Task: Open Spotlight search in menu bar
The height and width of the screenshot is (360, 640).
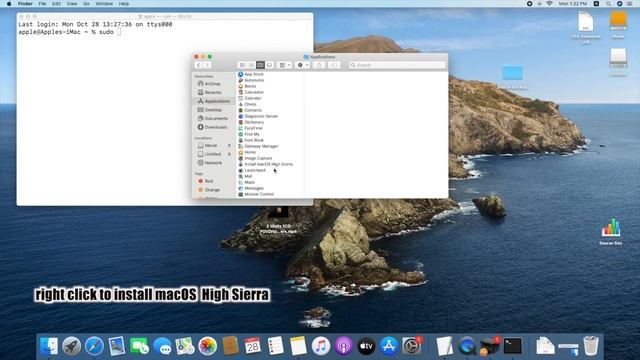Action: tap(608, 4)
